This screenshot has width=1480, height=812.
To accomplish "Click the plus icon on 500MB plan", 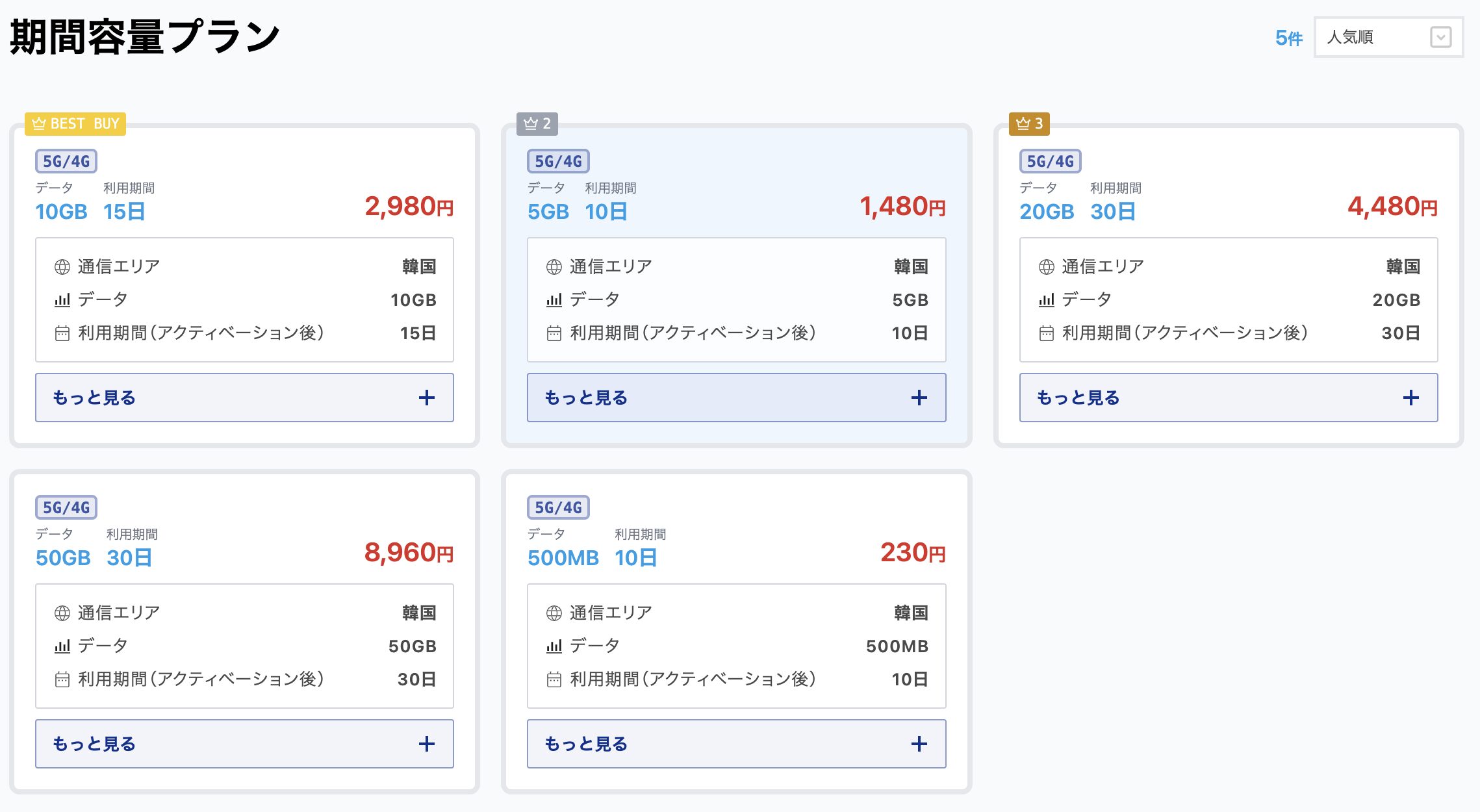I will pyautogui.click(x=919, y=744).
